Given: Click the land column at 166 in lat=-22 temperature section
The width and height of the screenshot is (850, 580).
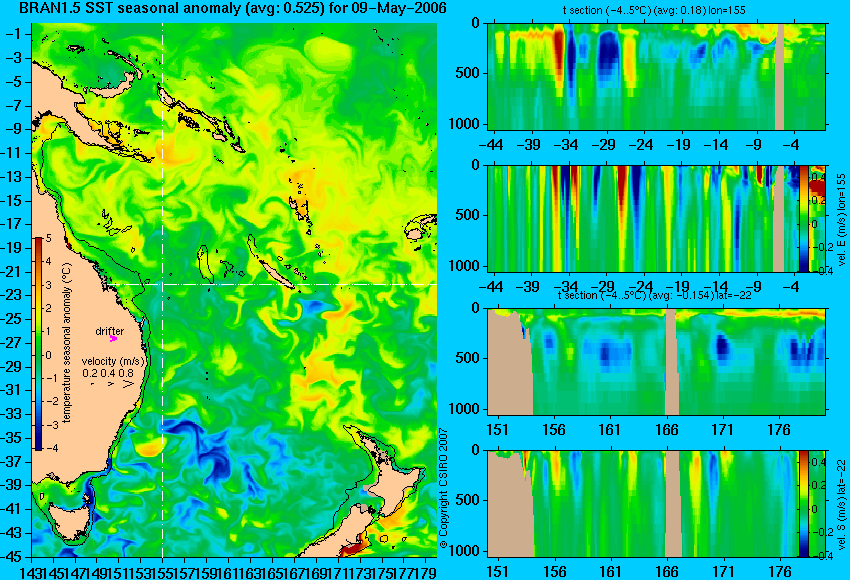Looking at the screenshot, I should tap(672, 361).
